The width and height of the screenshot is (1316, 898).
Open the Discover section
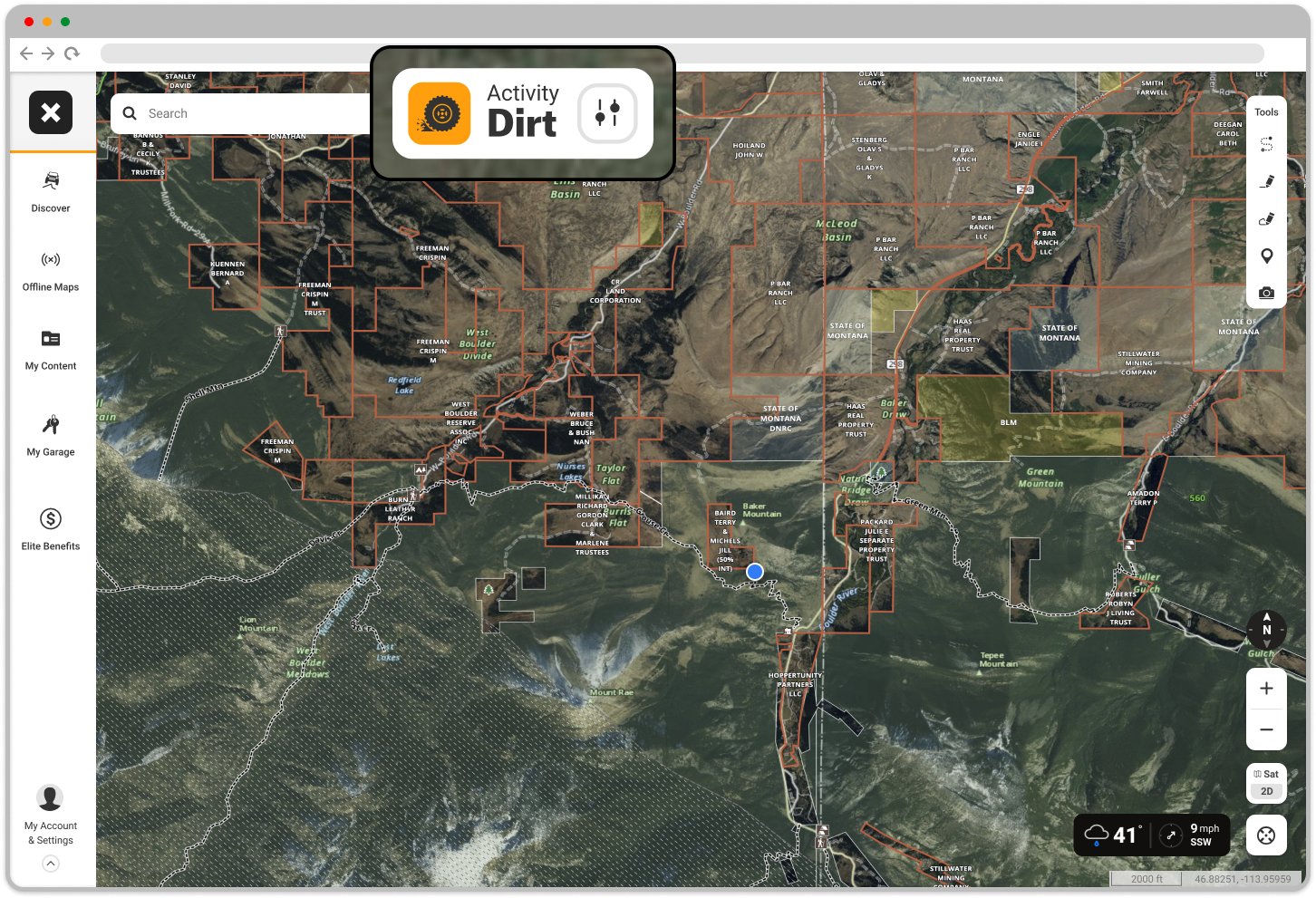[51, 191]
